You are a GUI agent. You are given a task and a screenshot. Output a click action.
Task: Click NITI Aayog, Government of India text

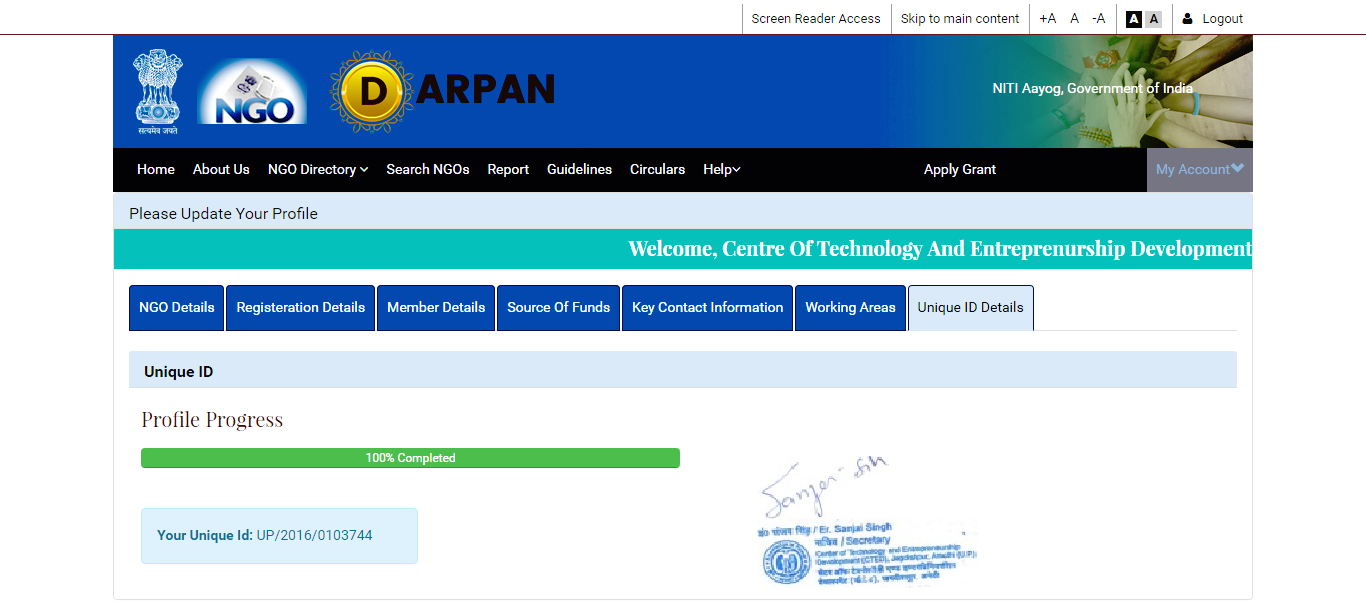1092,88
